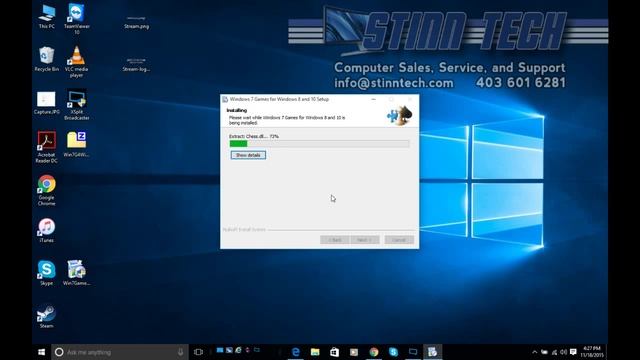This screenshot has width=640, height=360.
Task: Minimize the Windows 7 Games Setup window
Action: [x=373, y=99]
